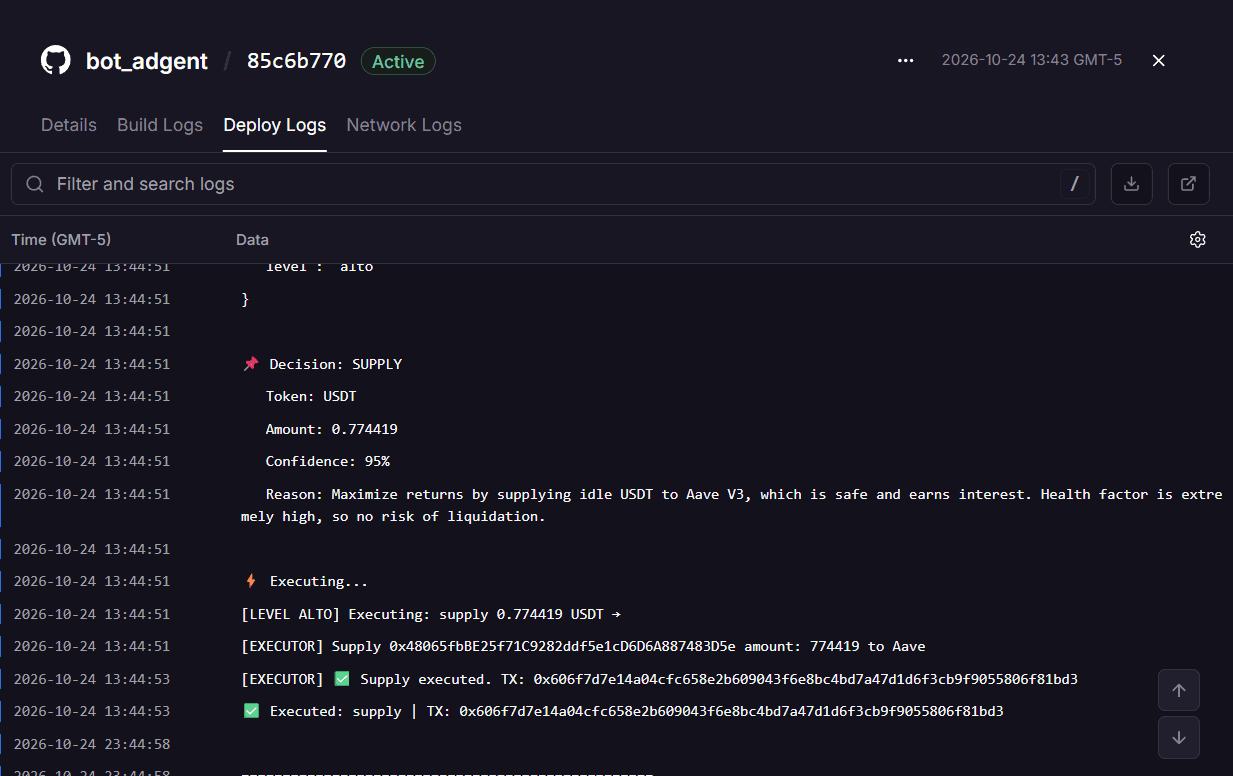This screenshot has height=776, width=1233.
Task: Click the 2026-10-24 23:44:58 timestamp
Action: 92,744
